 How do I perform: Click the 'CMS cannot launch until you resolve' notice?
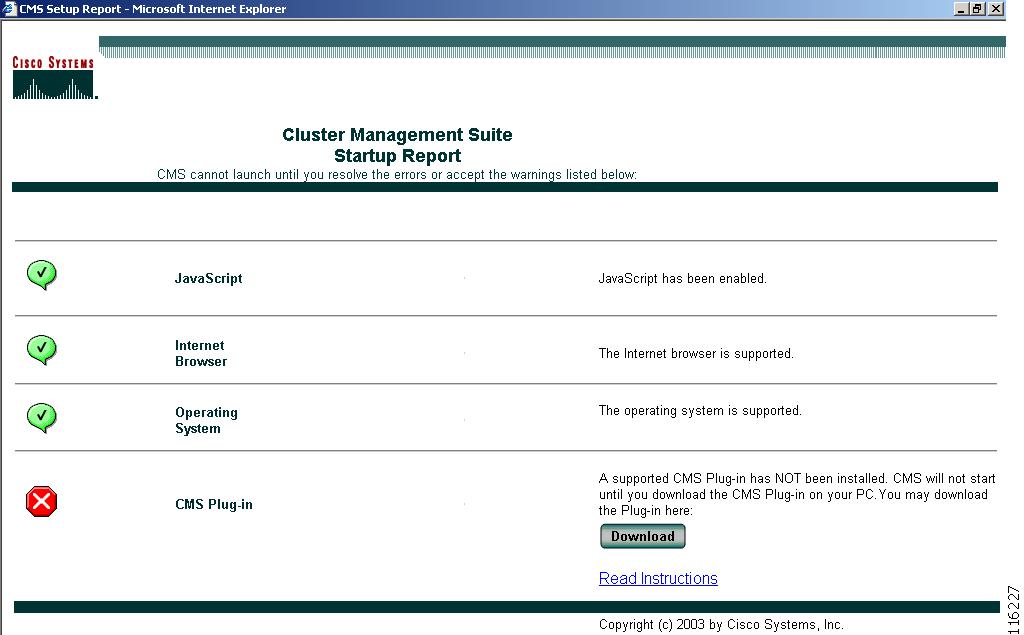pyautogui.click(x=397, y=174)
